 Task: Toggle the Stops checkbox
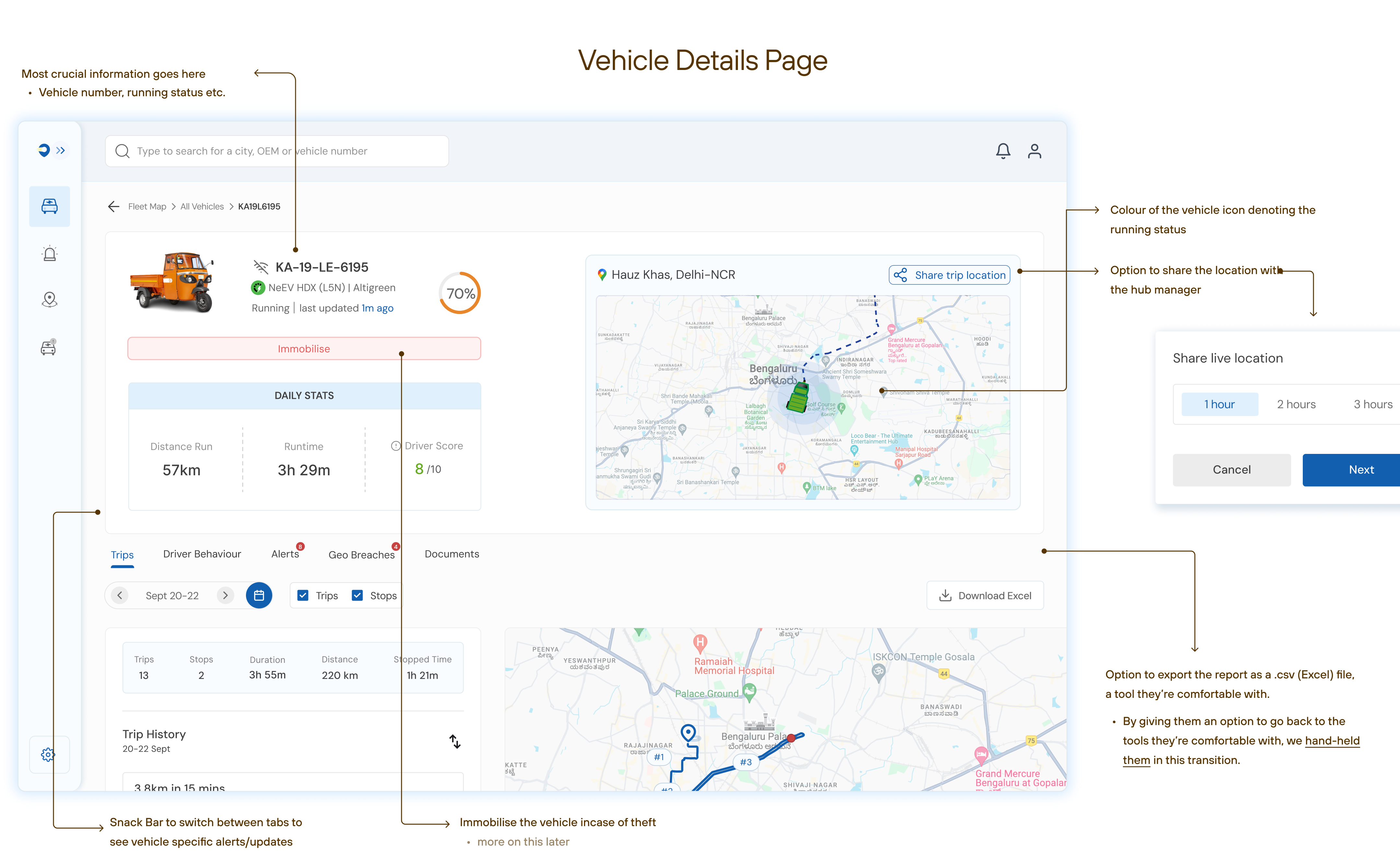tap(357, 596)
